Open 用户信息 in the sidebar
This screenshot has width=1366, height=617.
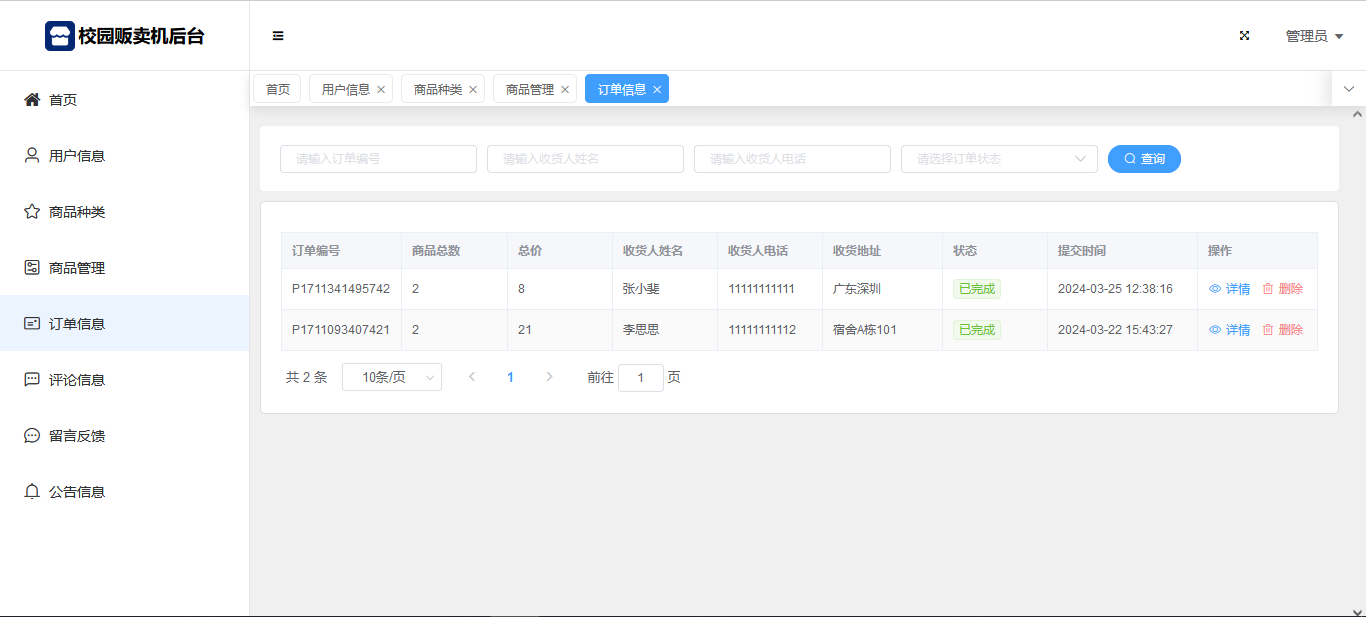coord(76,156)
